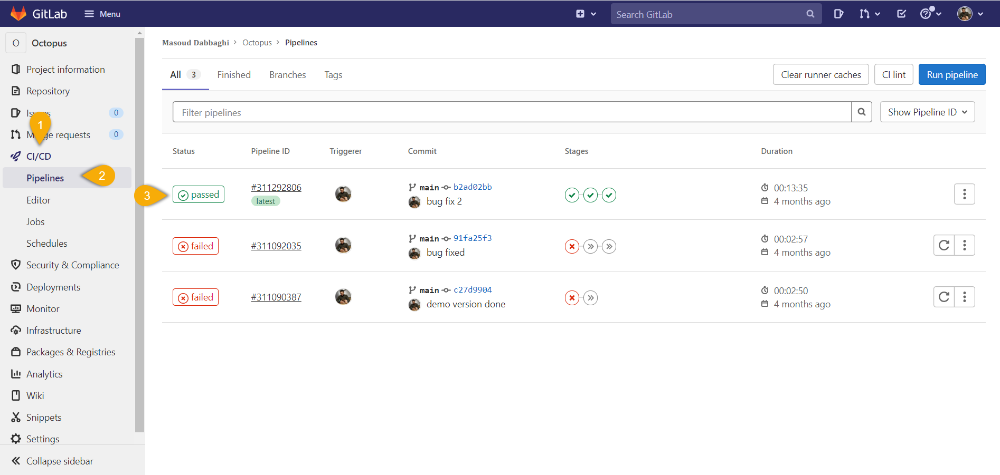Select Jobs under CI/CD
1000x475 pixels.
point(35,222)
